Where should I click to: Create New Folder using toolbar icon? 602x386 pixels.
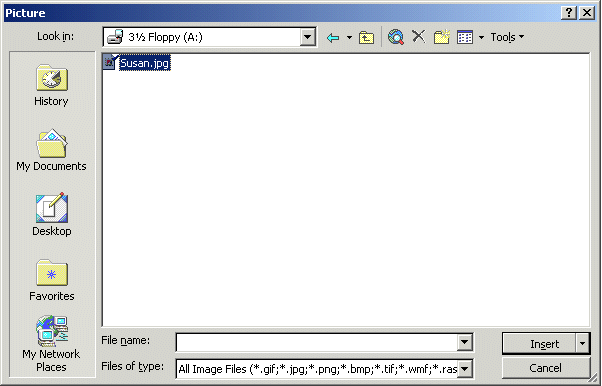coord(442,37)
